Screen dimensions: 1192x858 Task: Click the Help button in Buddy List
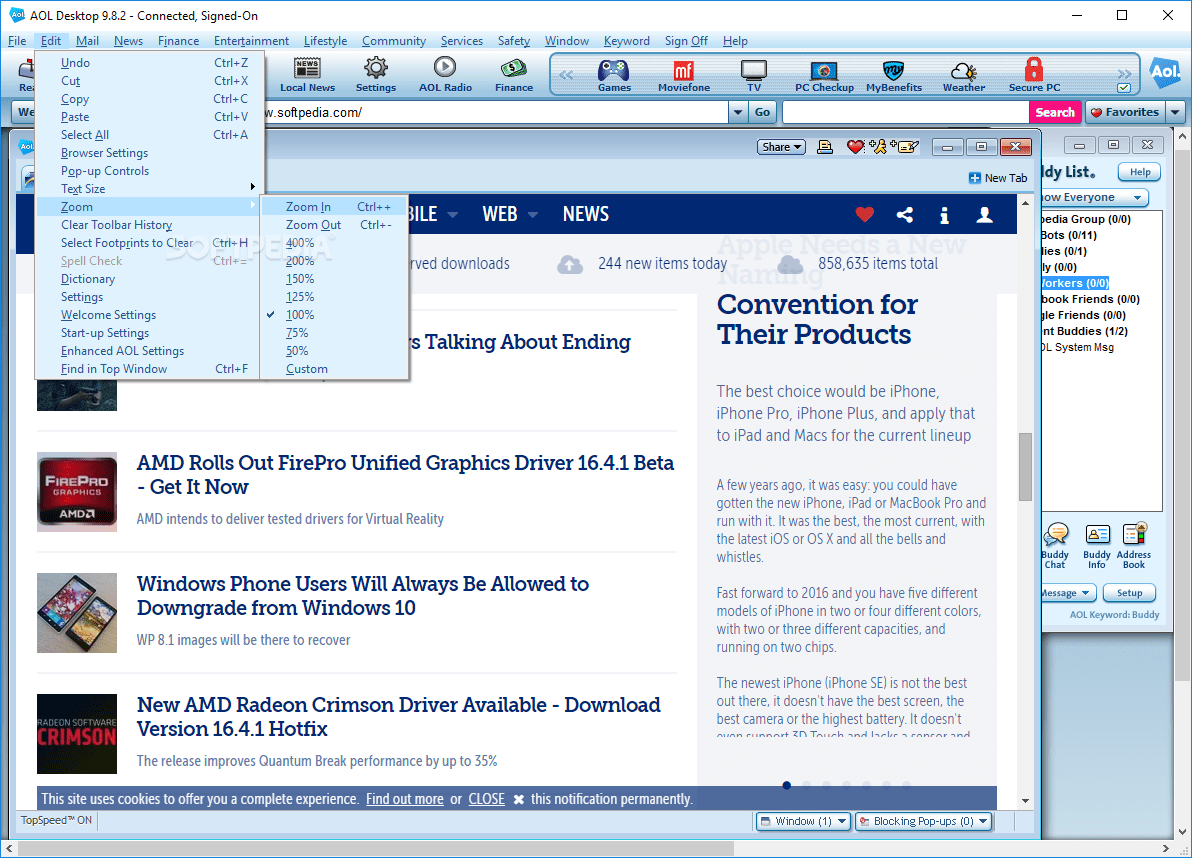point(1140,172)
